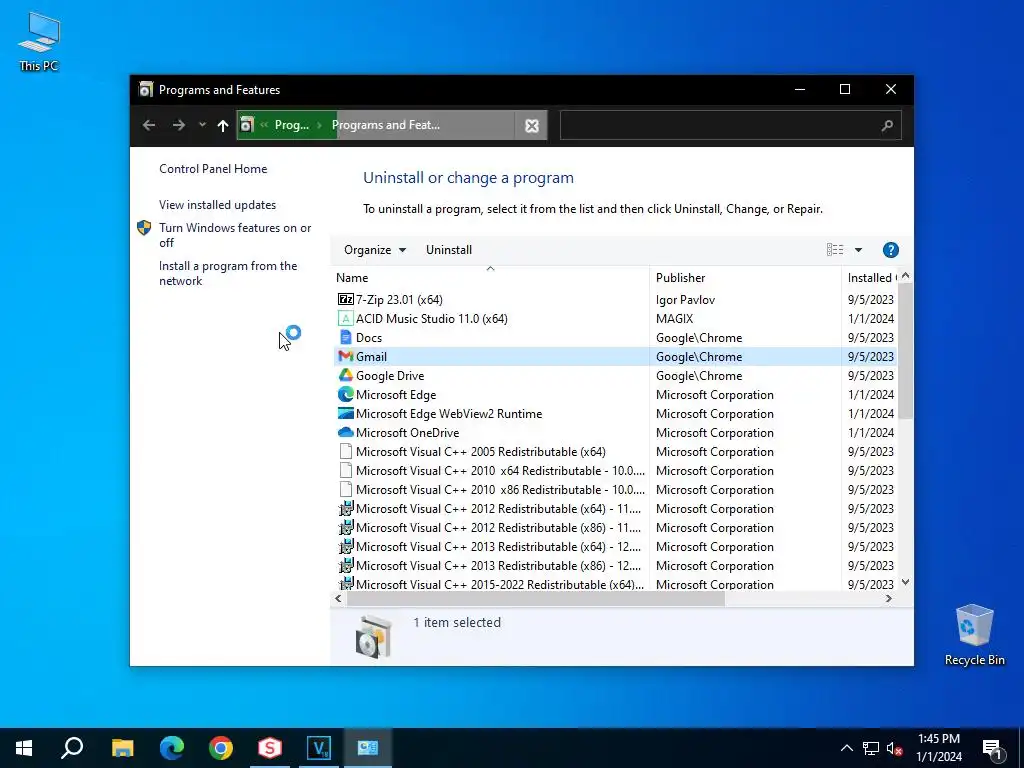Click Visual C++ 2012 (x64) installer icon
Viewport: 1024px width, 768px height.
(x=345, y=509)
